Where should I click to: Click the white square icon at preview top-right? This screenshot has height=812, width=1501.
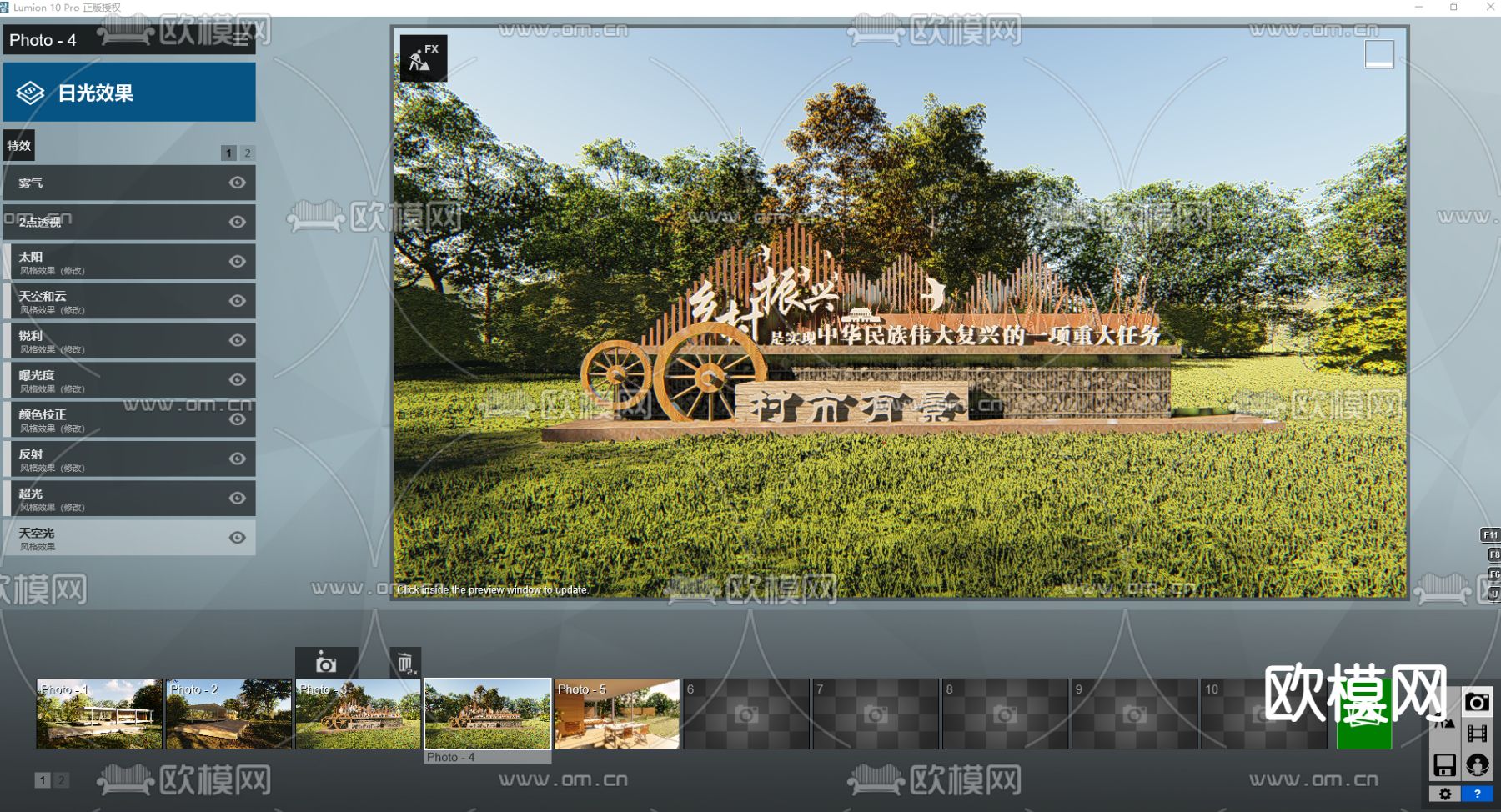coord(1379,53)
